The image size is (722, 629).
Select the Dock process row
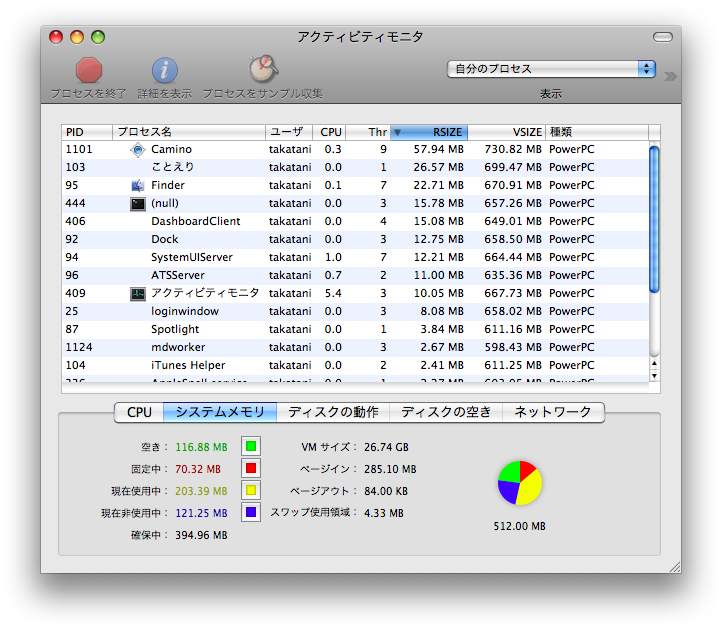click(x=355, y=239)
